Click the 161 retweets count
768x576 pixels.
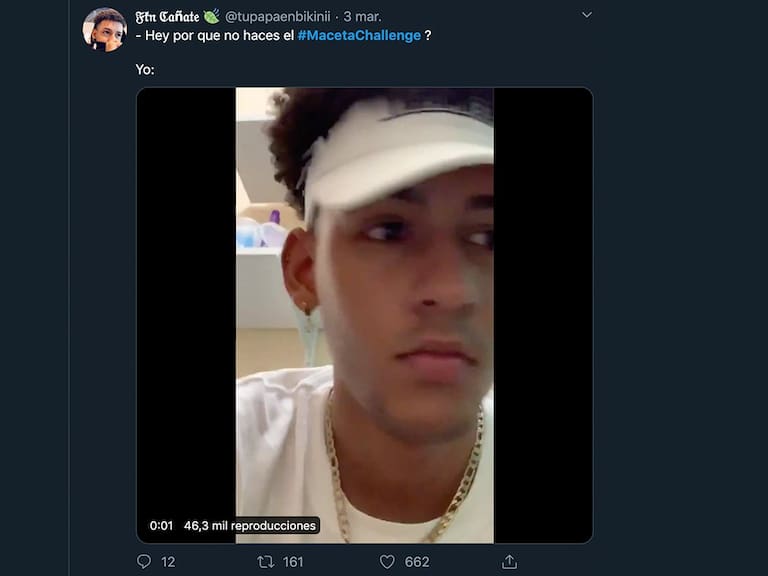coord(293,562)
